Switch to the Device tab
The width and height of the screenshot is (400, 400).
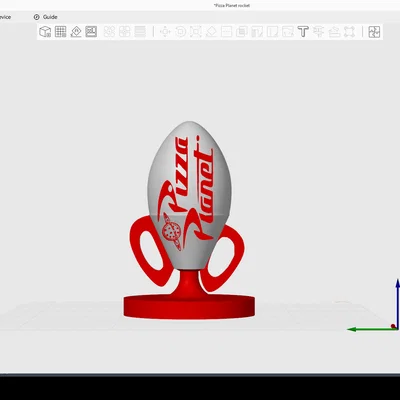pyautogui.click(x=5, y=17)
